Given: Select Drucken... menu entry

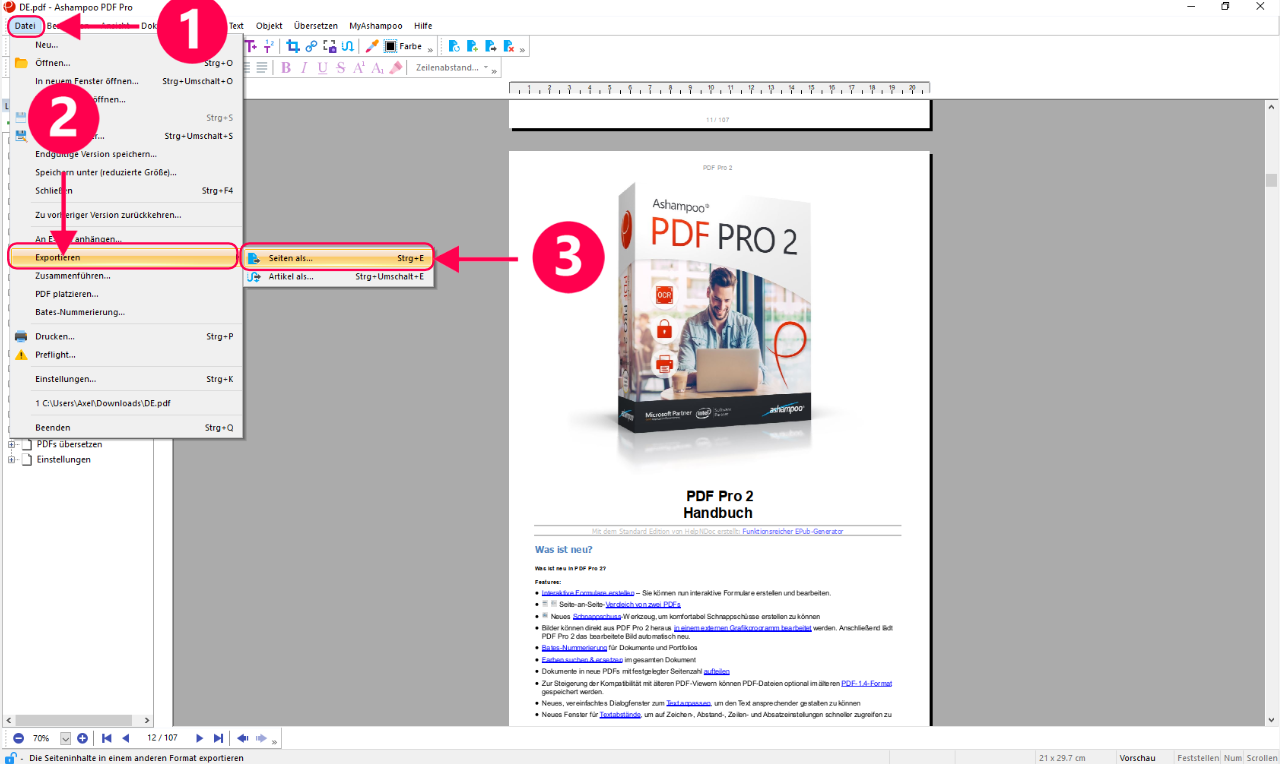Looking at the screenshot, I should pyautogui.click(x=125, y=337).
